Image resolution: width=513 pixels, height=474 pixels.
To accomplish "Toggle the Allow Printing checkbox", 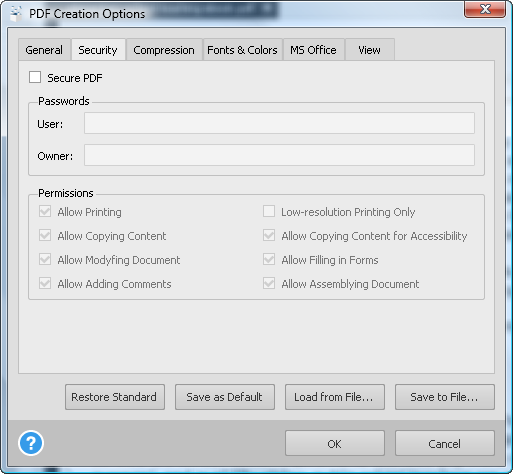I will click(45, 211).
